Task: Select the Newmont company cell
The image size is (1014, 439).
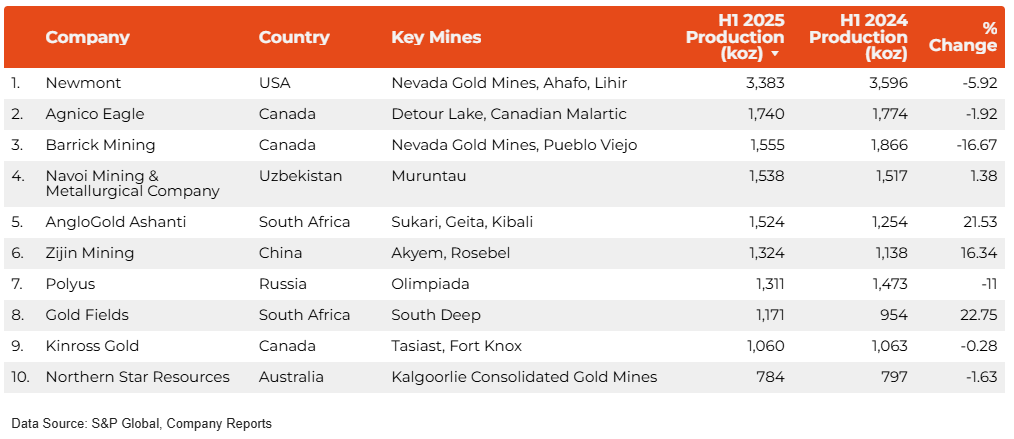Action: click(x=83, y=83)
